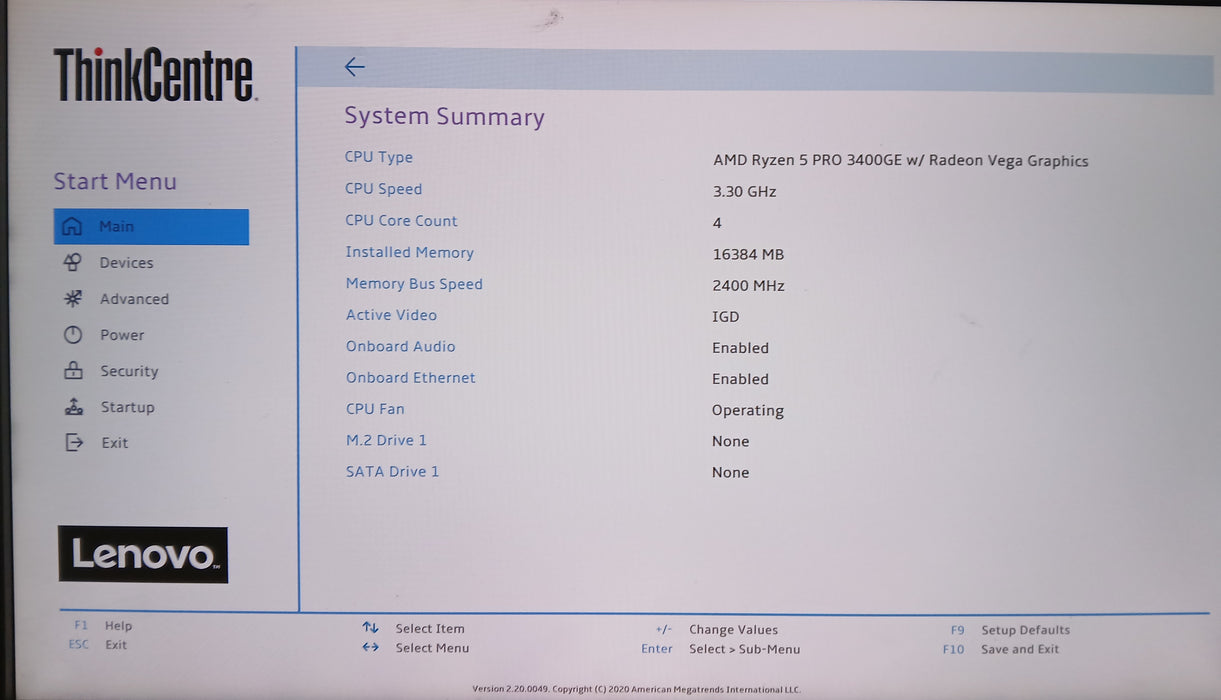Click the Power icon
This screenshot has height=700, width=1221.
[73, 335]
